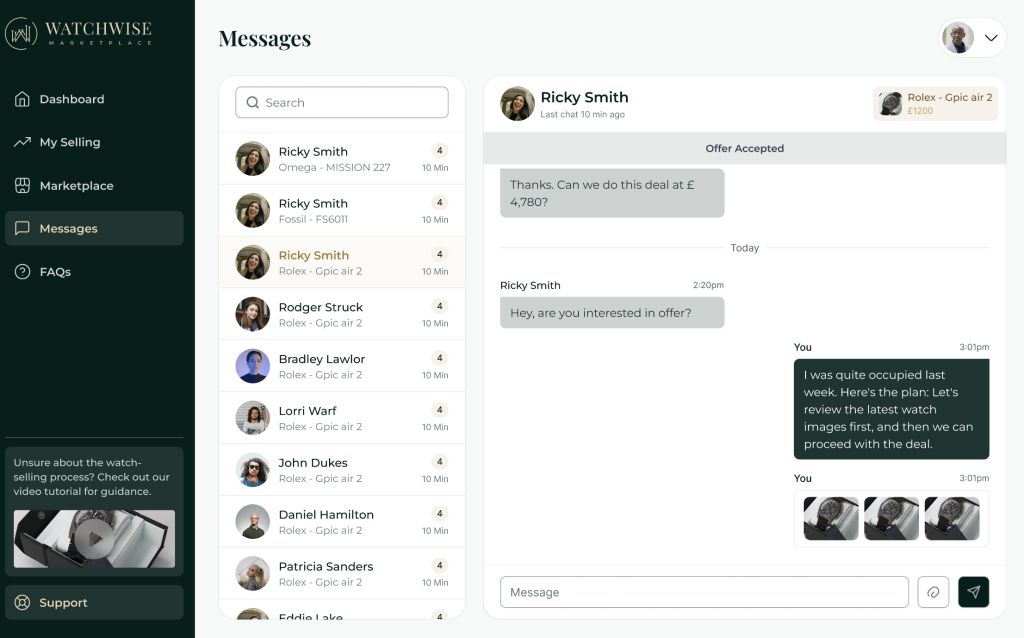
Task: Open the second sent watch image
Action: [x=891, y=518]
